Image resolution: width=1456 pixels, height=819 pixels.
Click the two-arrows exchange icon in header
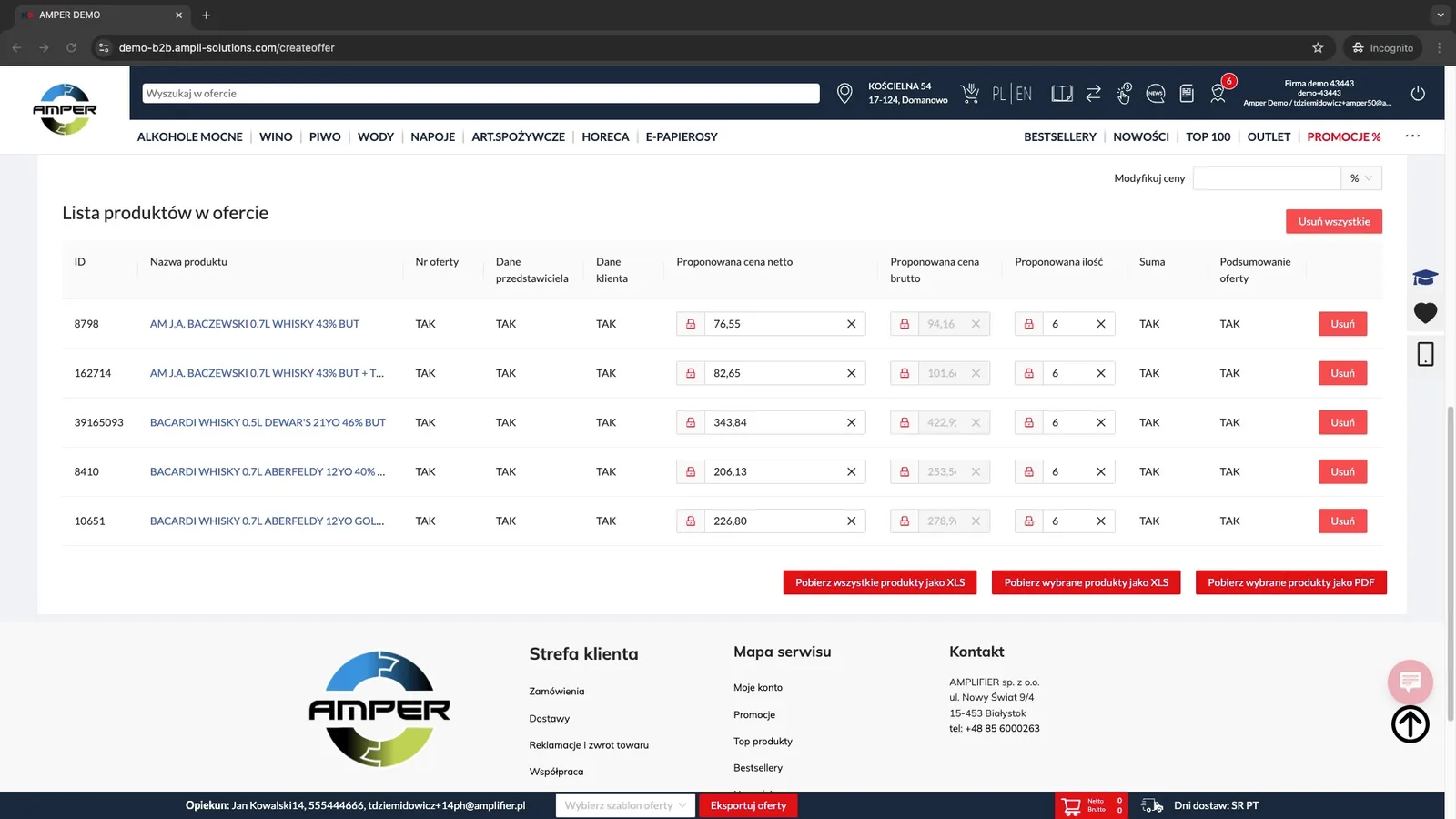tap(1094, 93)
